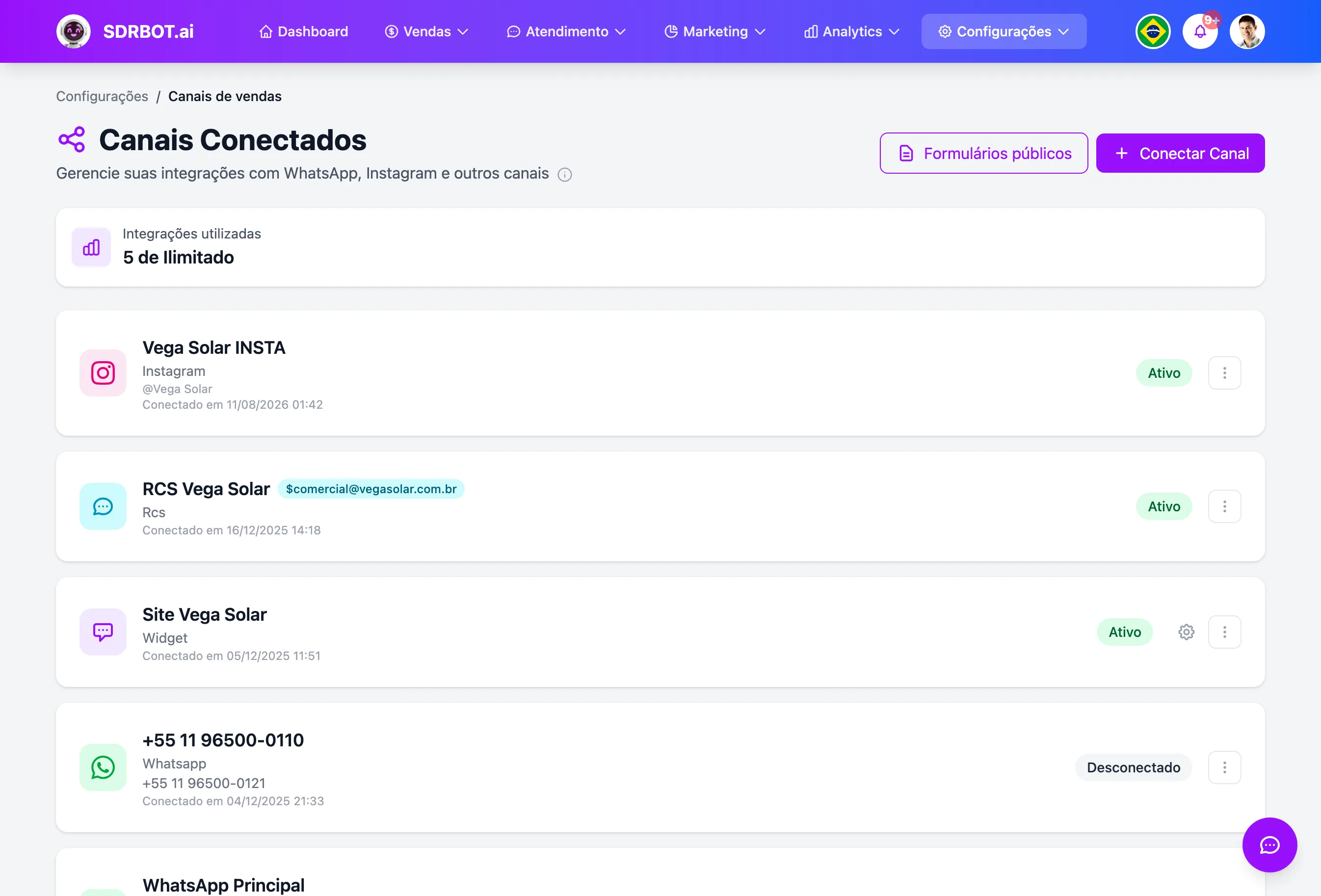The height and width of the screenshot is (896, 1321).
Task: Click the widget icon for Site Vega Solar
Action: [x=103, y=632]
